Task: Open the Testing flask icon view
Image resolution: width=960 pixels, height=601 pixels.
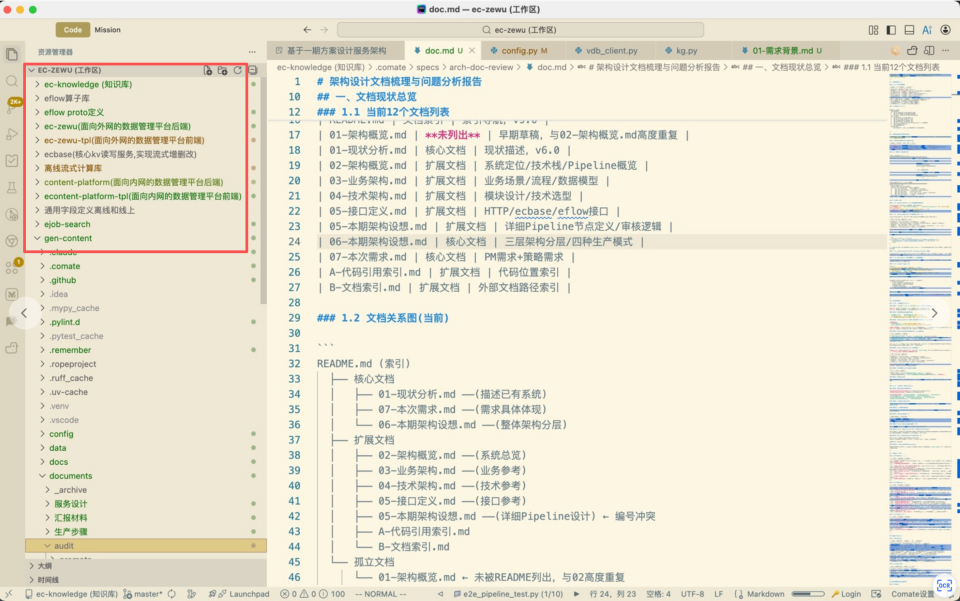Action: coord(12,187)
